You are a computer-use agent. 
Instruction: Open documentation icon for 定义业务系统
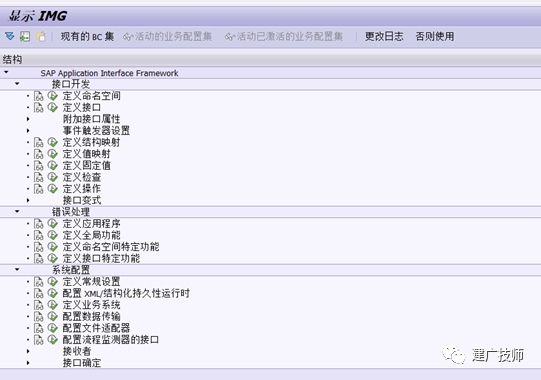pyautogui.click(x=39, y=305)
